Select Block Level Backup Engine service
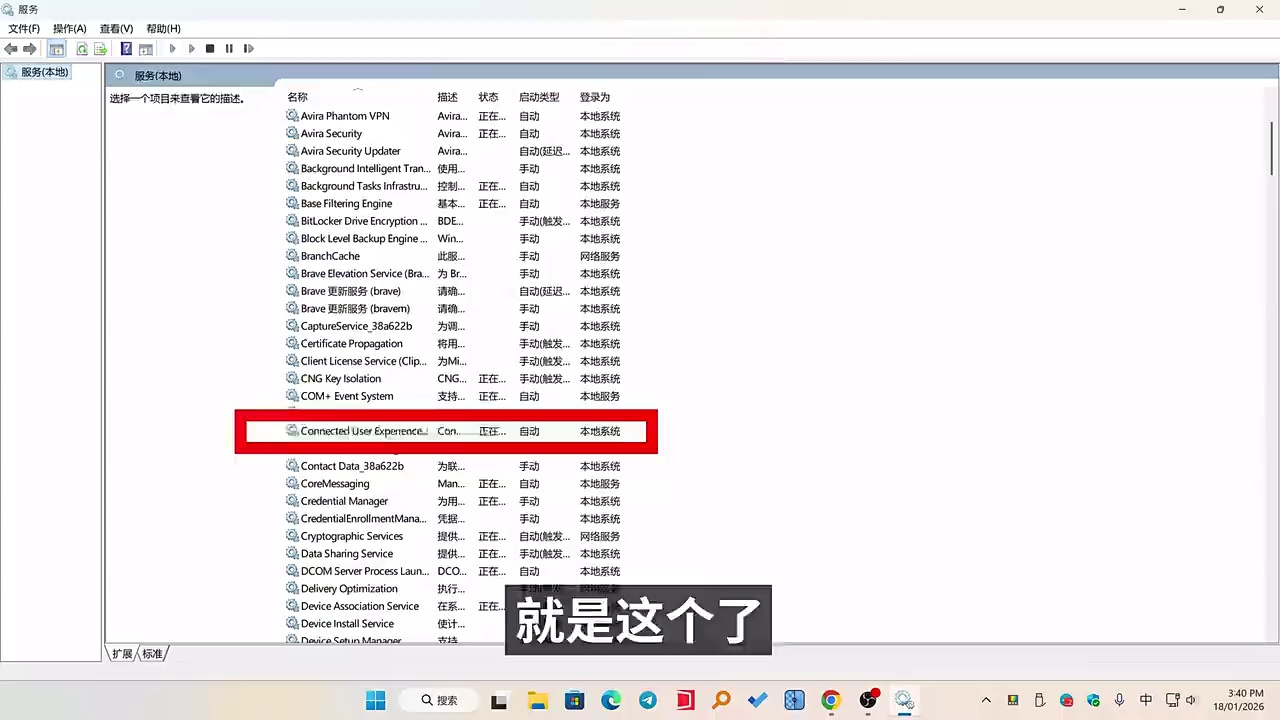Image resolution: width=1280 pixels, height=720 pixels. click(x=453, y=239)
